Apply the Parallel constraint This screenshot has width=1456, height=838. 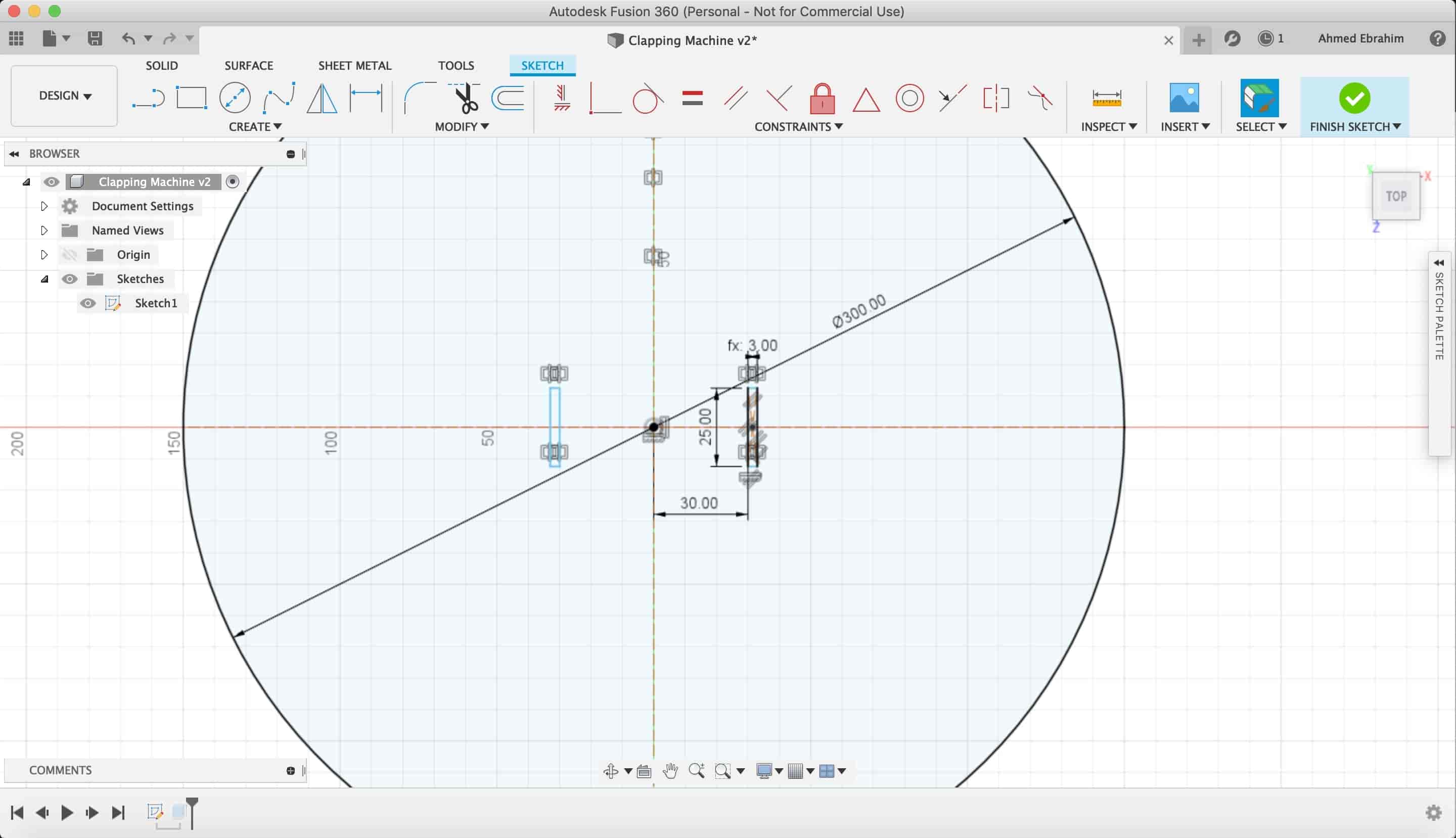(x=735, y=98)
